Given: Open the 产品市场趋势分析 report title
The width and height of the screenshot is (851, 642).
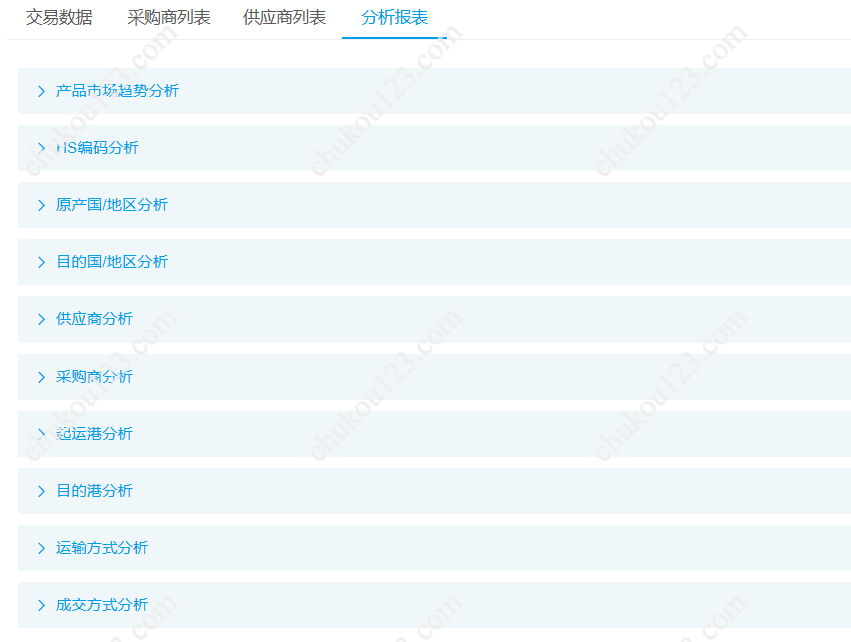Looking at the screenshot, I should [x=117, y=91].
